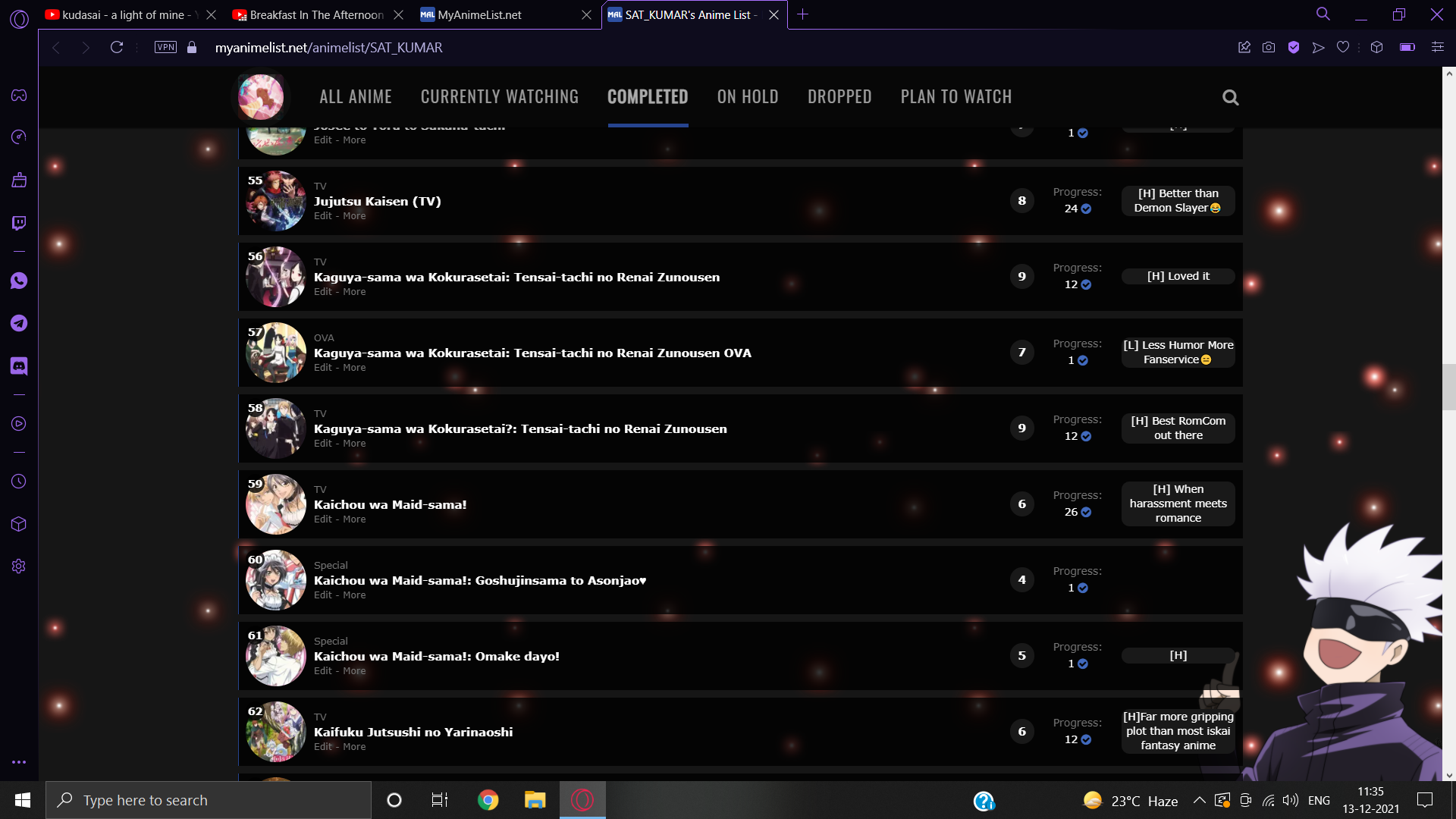Click progress check icon for Kaifuku Jutsushi no Yarinaoshi
This screenshot has height=819, width=1456.
pos(1086,740)
